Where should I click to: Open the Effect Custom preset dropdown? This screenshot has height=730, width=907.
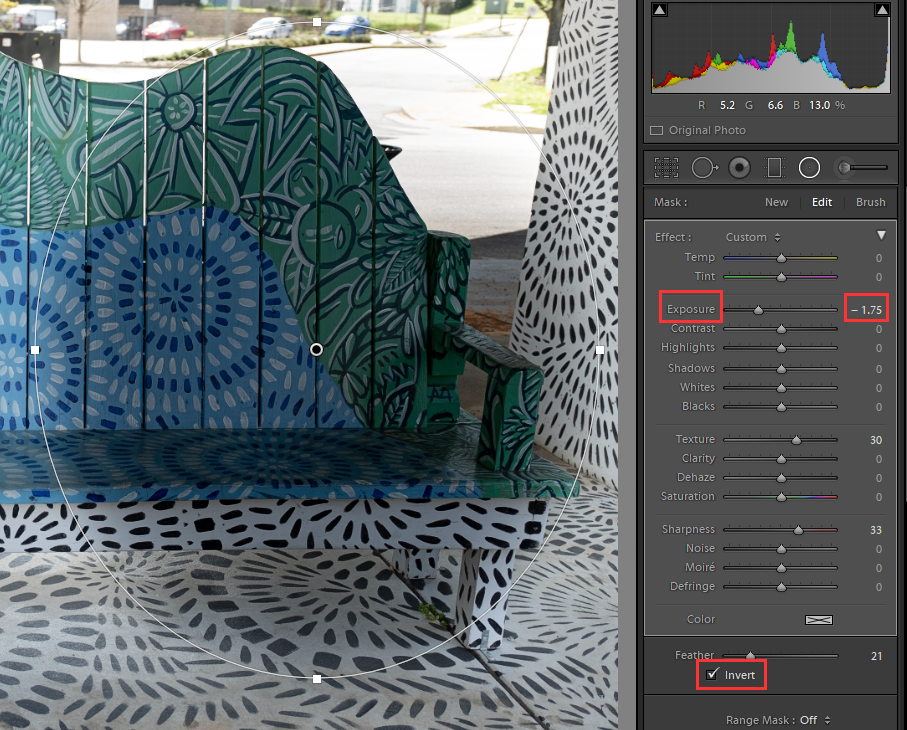pyautogui.click(x=752, y=237)
